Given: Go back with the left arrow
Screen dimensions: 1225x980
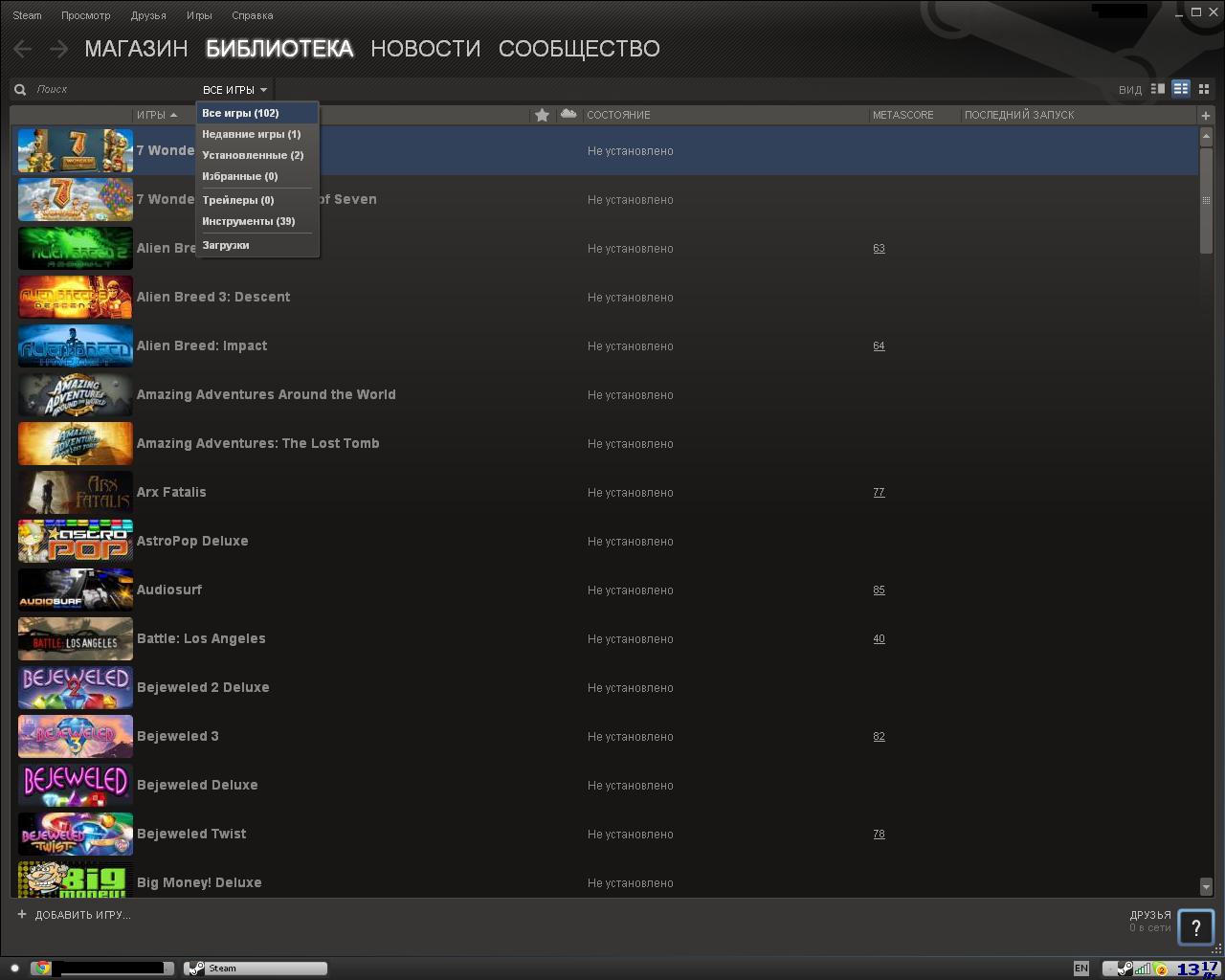Looking at the screenshot, I should (x=23, y=49).
